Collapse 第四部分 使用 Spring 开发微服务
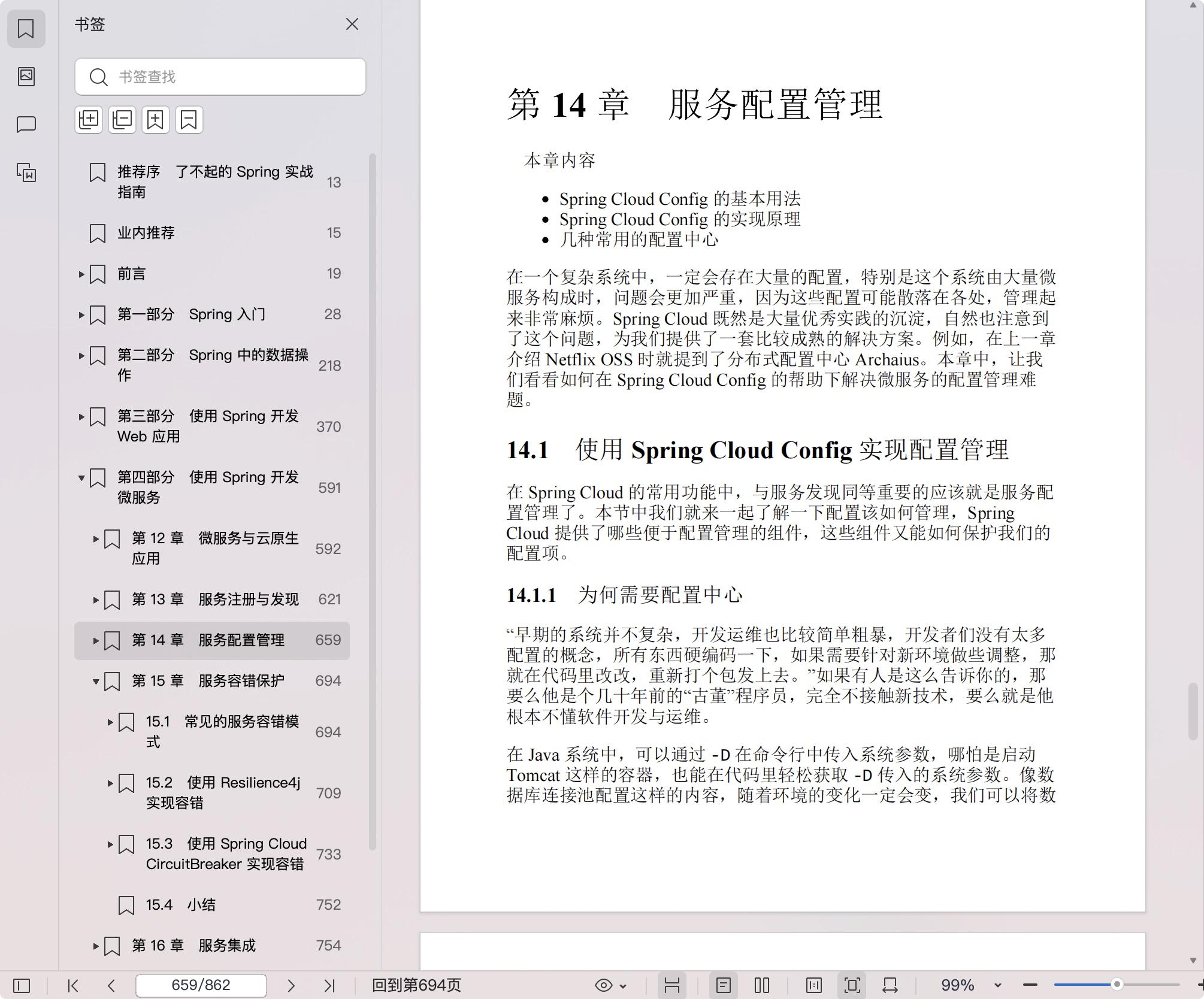The width and height of the screenshot is (1204, 999). (x=81, y=478)
